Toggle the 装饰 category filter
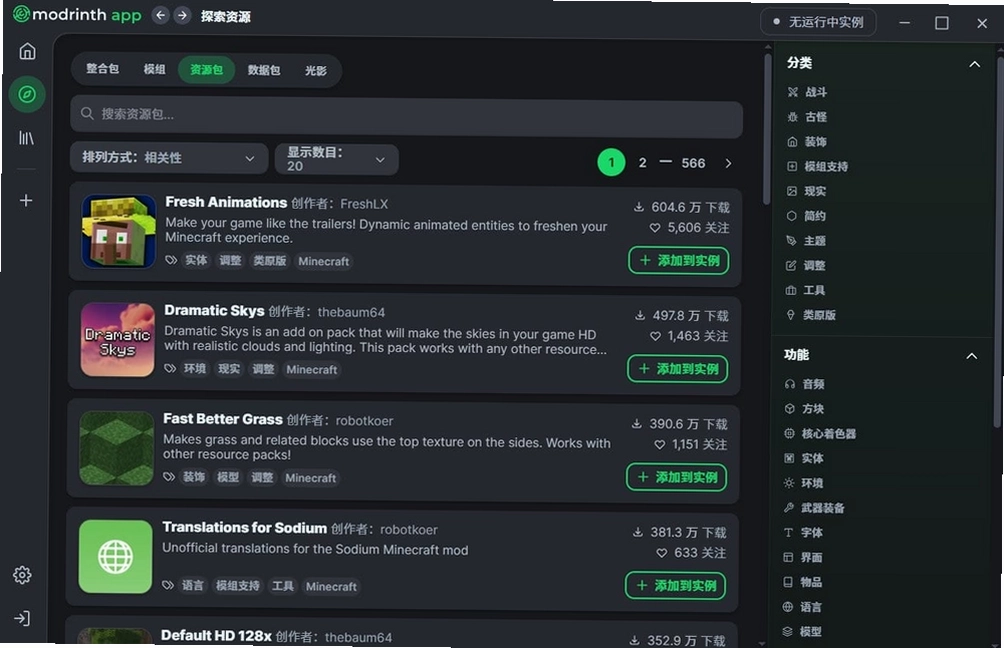The width and height of the screenshot is (1004, 648). coord(807,142)
